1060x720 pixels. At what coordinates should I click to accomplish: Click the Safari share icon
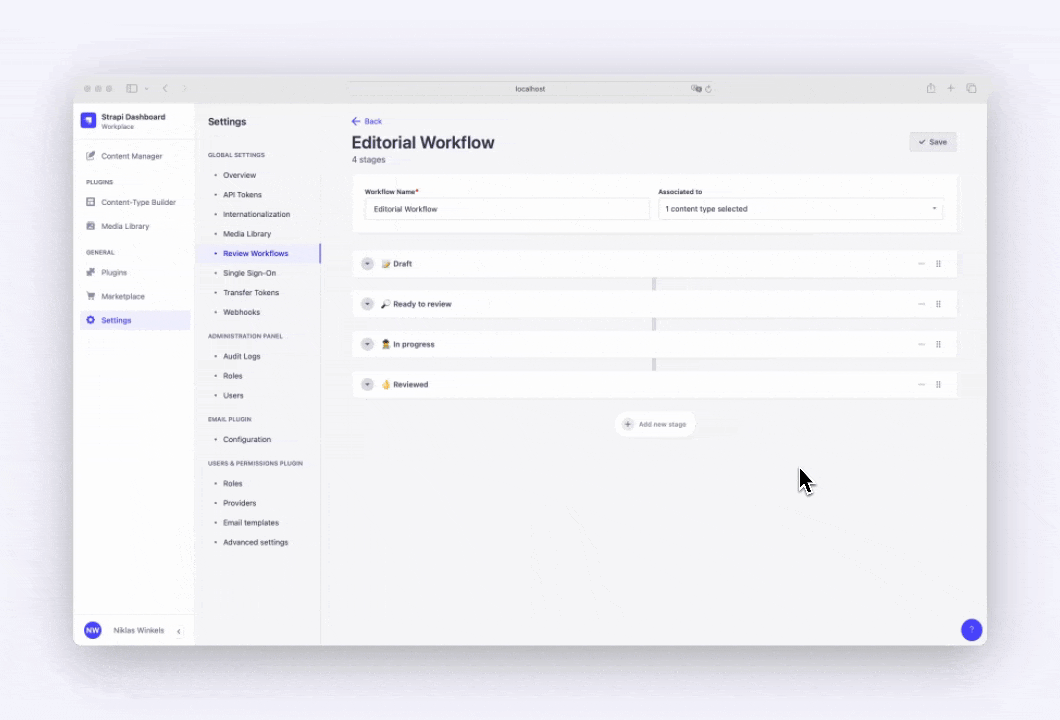tap(930, 88)
